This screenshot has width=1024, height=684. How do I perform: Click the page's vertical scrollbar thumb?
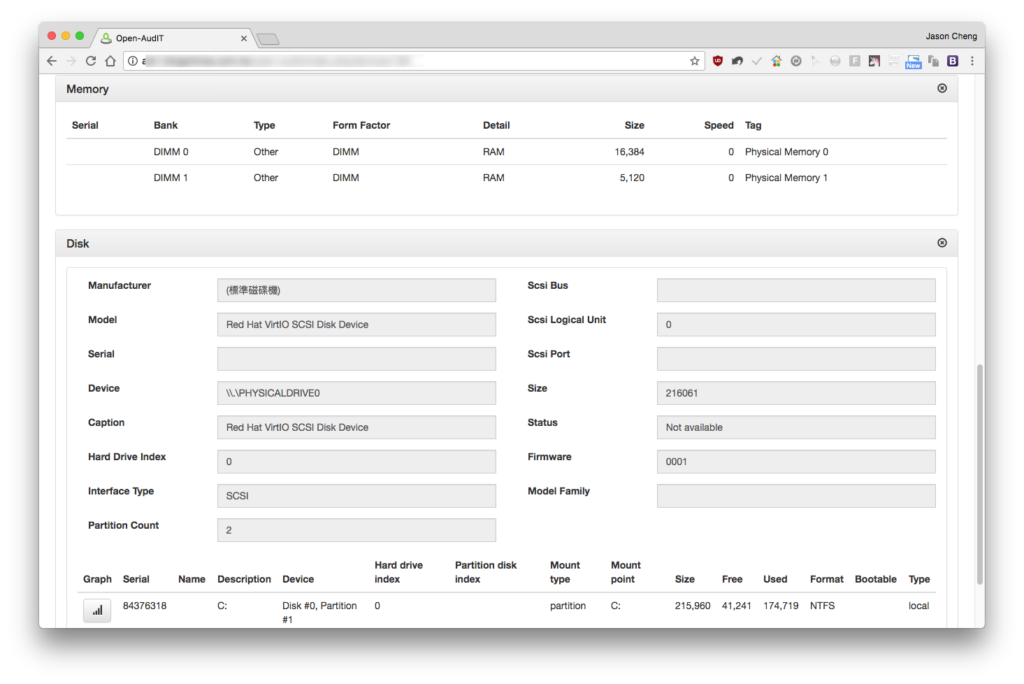point(980,474)
